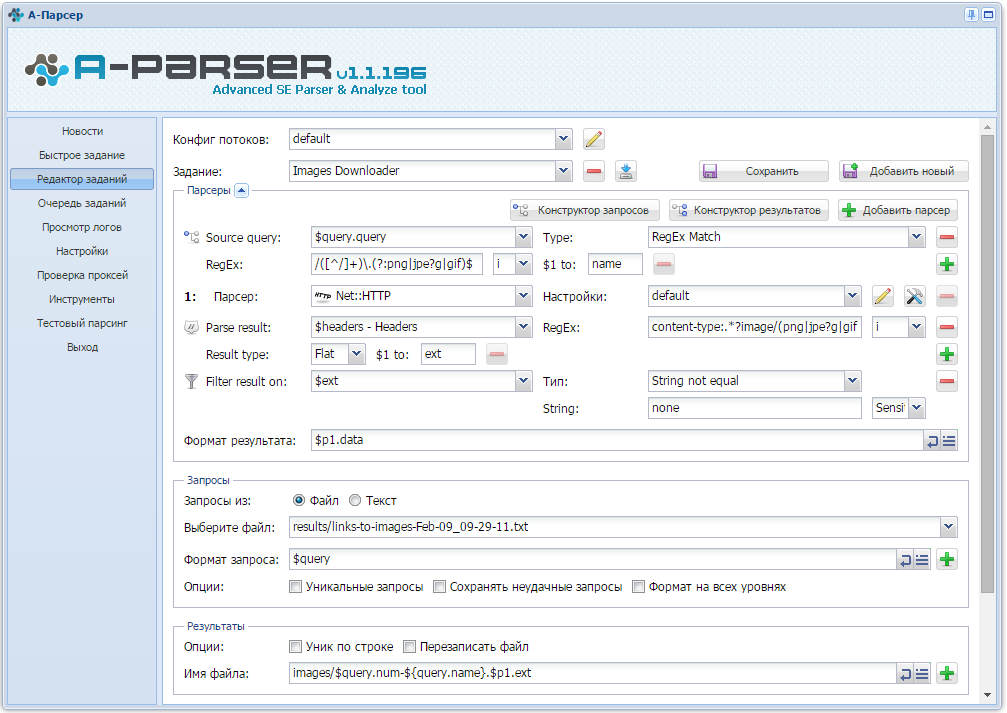Open override options wrench-hammer icon
The height and width of the screenshot is (713, 1007).
(x=915, y=296)
